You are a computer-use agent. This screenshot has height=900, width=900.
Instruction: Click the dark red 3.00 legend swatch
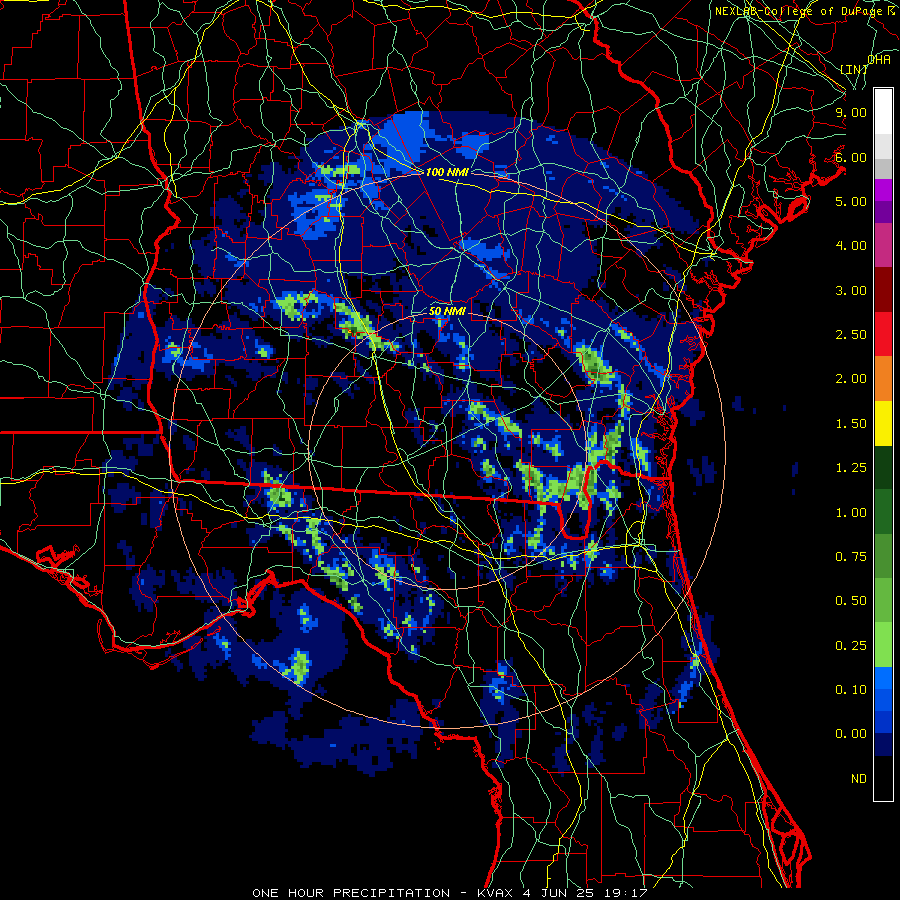(x=883, y=290)
